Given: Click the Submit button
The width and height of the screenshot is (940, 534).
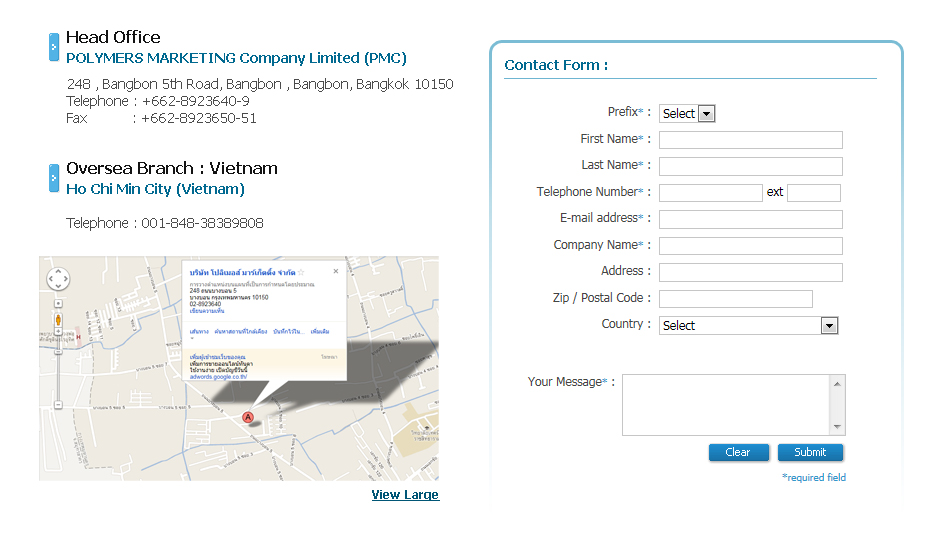Looking at the screenshot, I should [x=810, y=452].
